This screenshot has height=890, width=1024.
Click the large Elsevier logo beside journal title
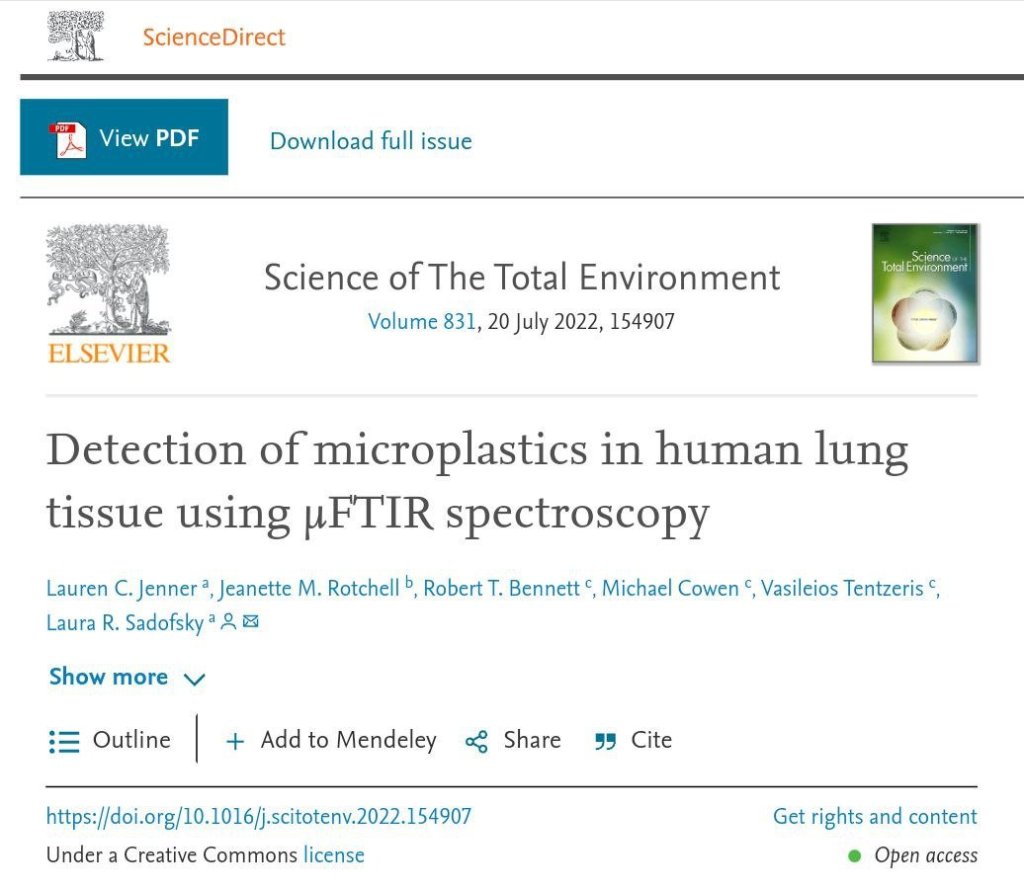tap(108, 293)
